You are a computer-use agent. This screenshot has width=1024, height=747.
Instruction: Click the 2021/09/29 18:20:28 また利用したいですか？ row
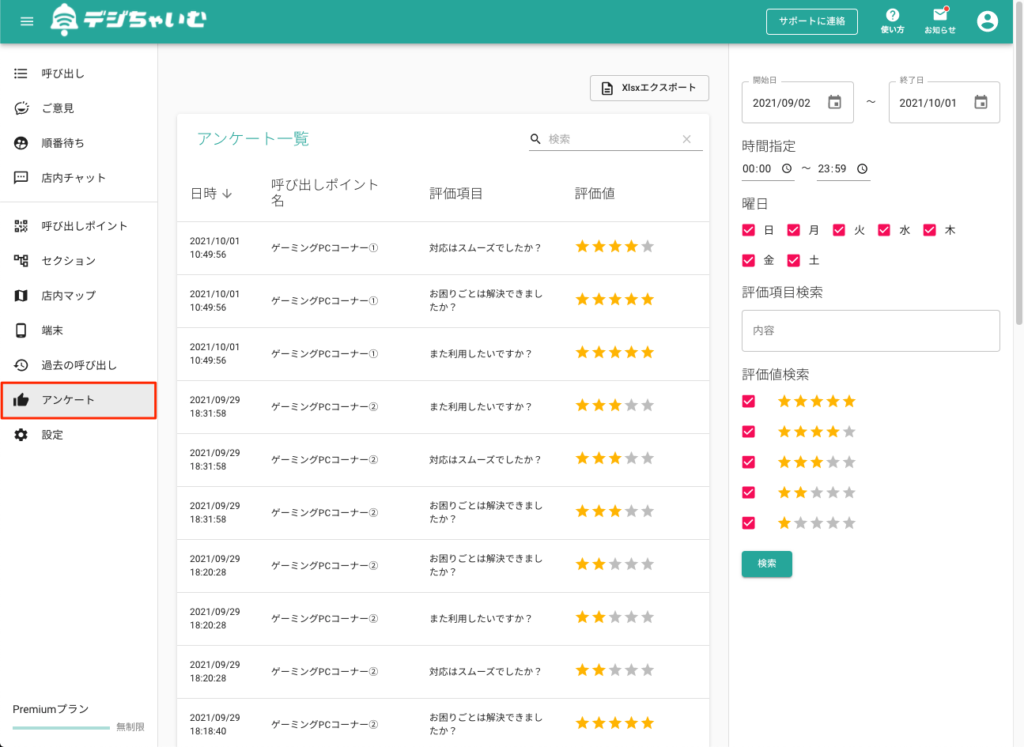coord(443,618)
